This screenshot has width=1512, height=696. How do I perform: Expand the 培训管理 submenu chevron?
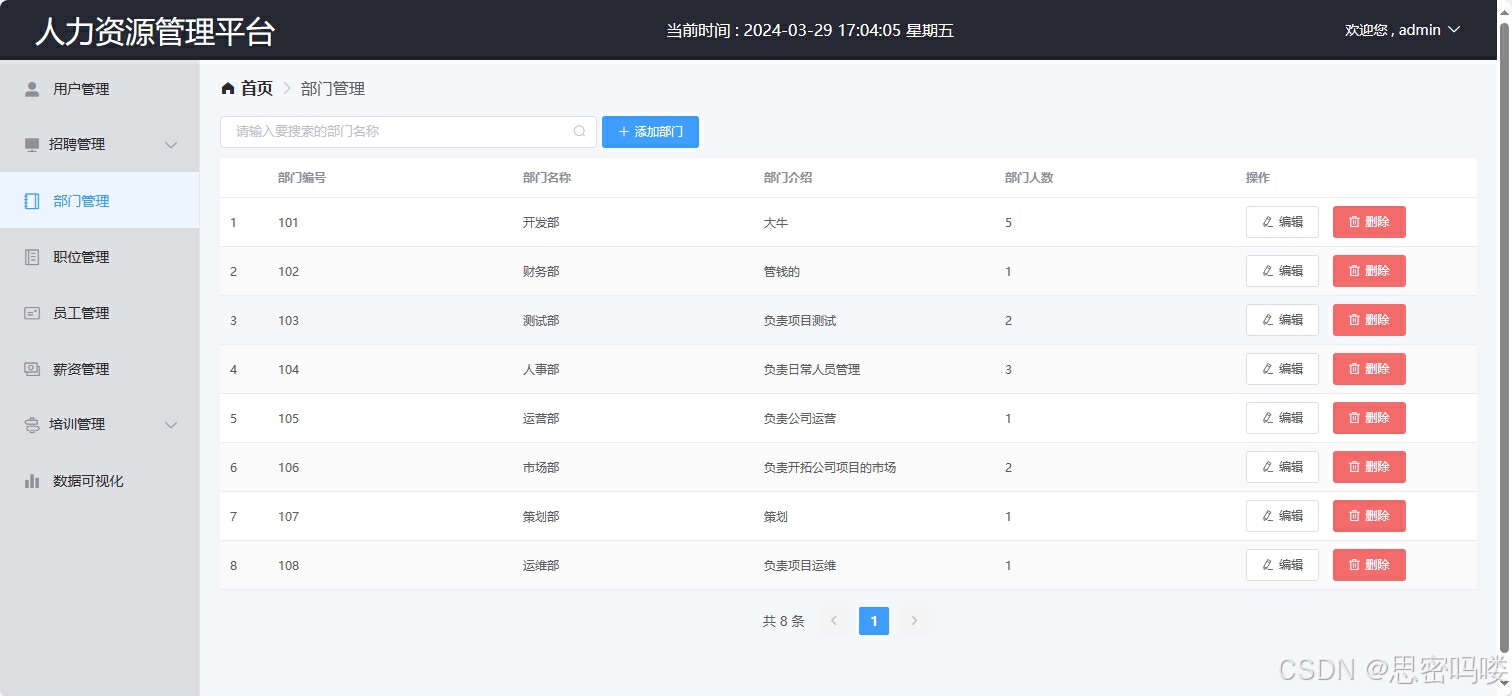[171, 425]
